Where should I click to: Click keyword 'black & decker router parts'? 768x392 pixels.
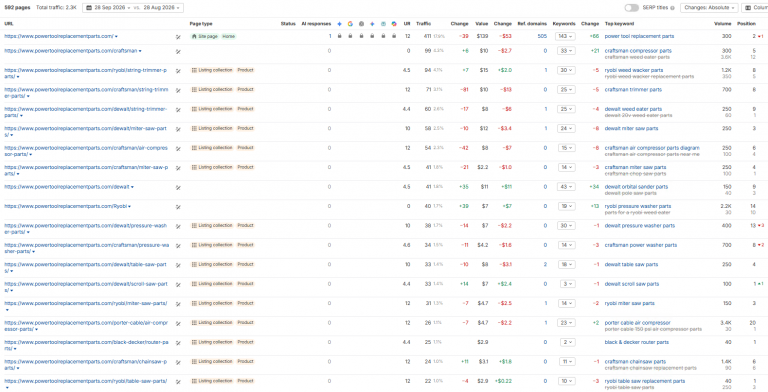(x=637, y=342)
